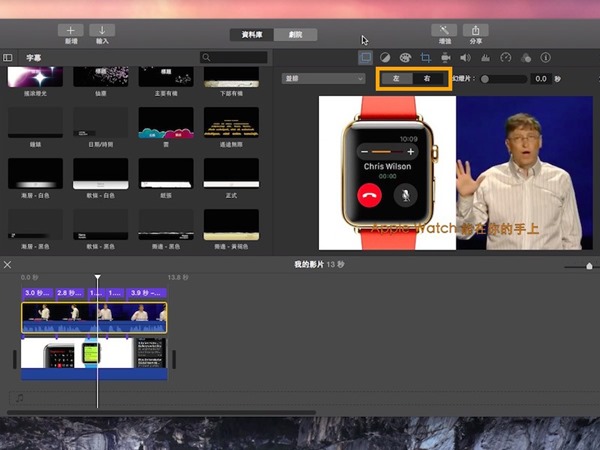Open the speed gauge icon

pos(505,58)
